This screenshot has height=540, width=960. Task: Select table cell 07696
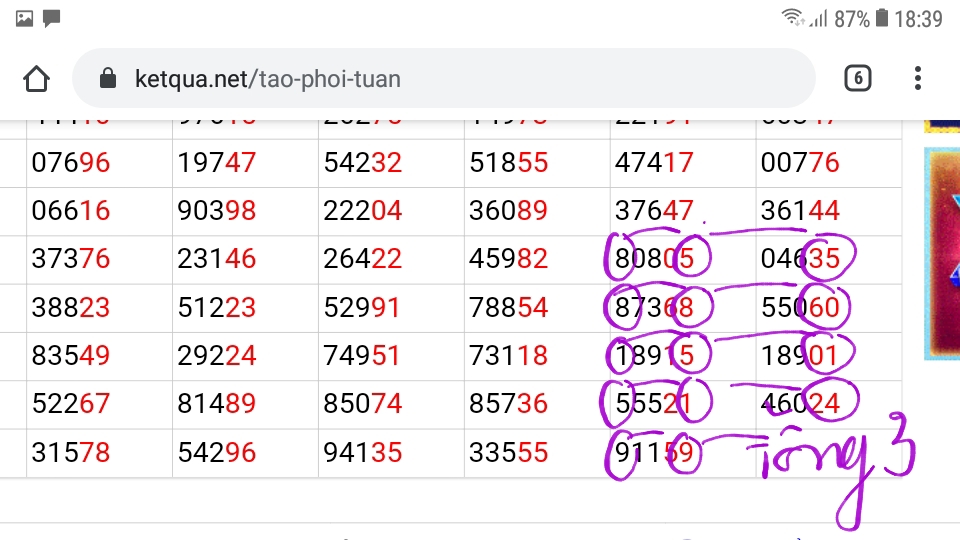pyautogui.click(x=99, y=163)
